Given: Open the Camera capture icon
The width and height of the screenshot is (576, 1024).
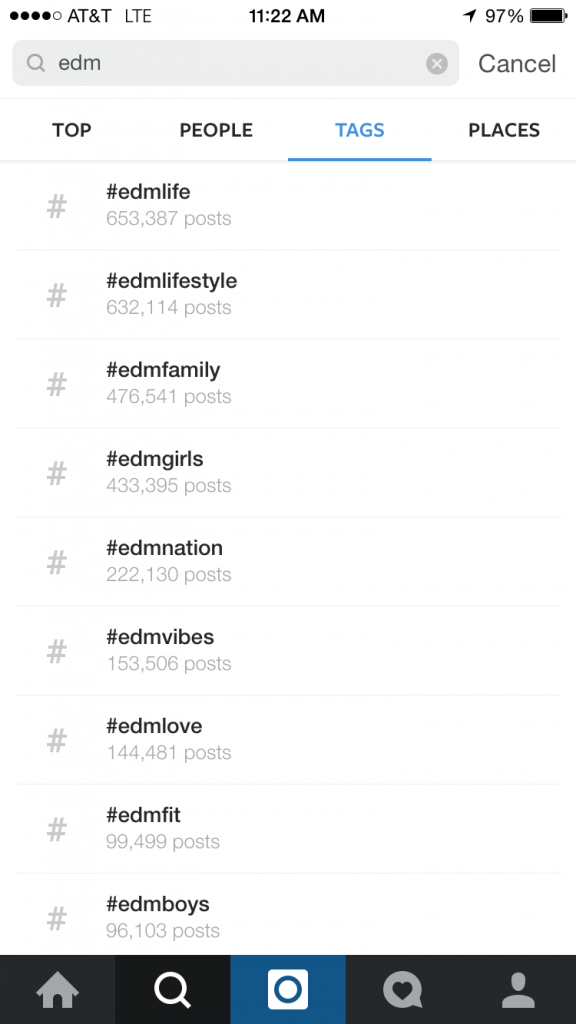Looking at the screenshot, I should 288,990.
